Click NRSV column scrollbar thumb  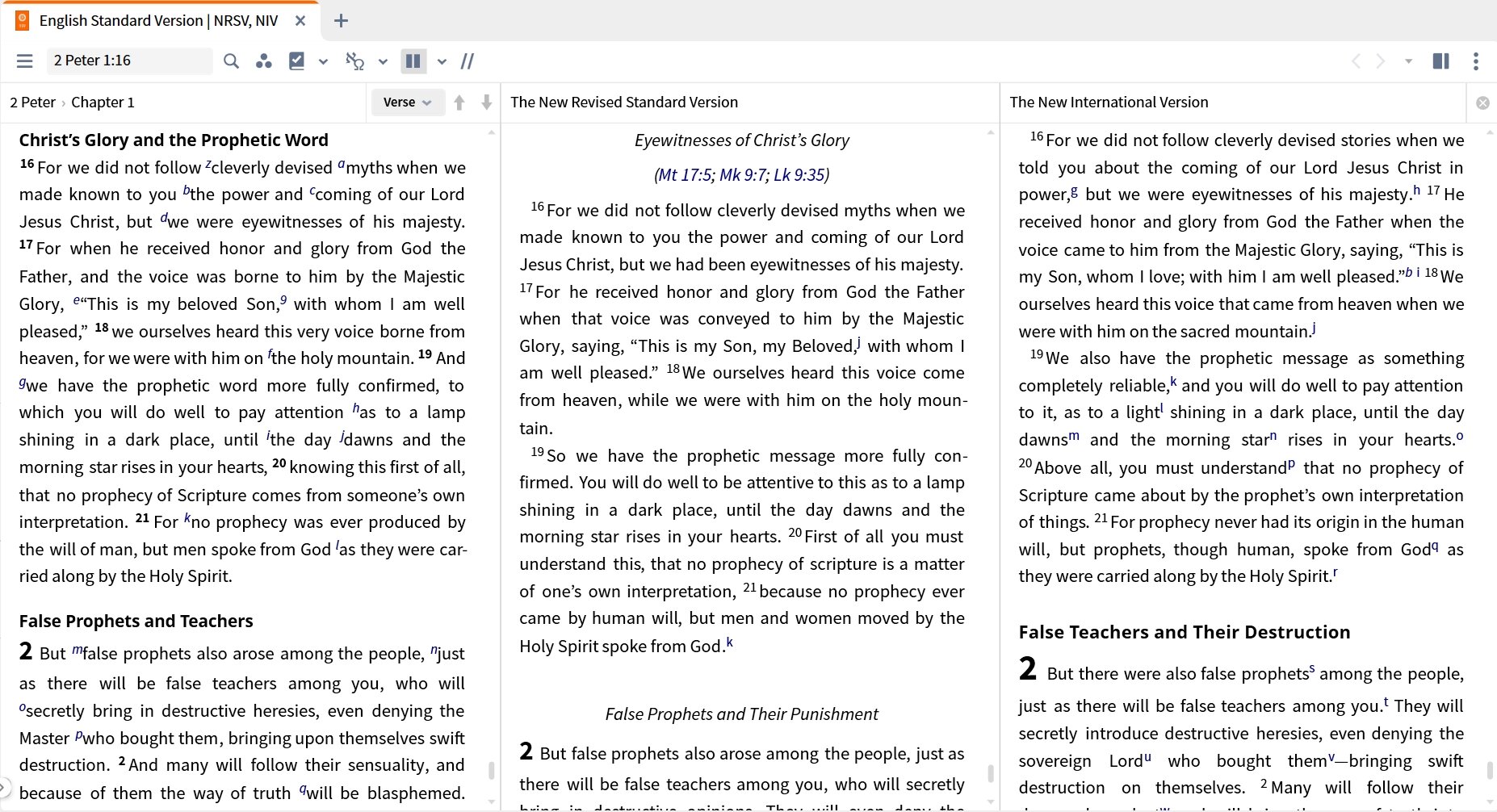[991, 773]
